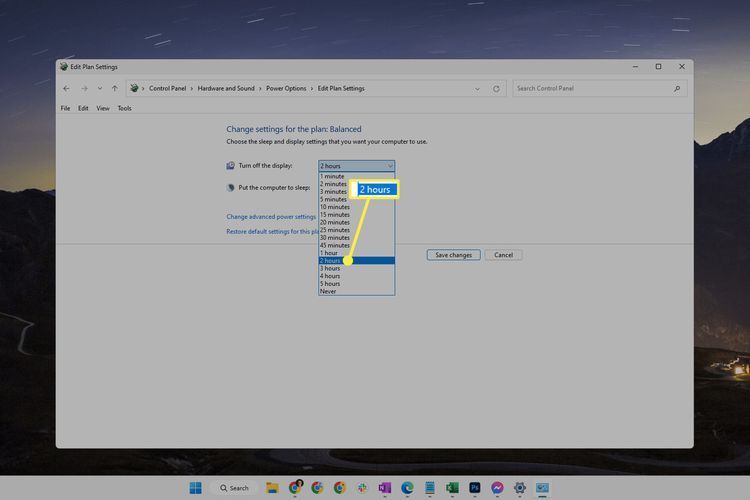Open Microsoft Edge from the taskbar
The height and width of the screenshot is (500, 750).
coord(407,488)
